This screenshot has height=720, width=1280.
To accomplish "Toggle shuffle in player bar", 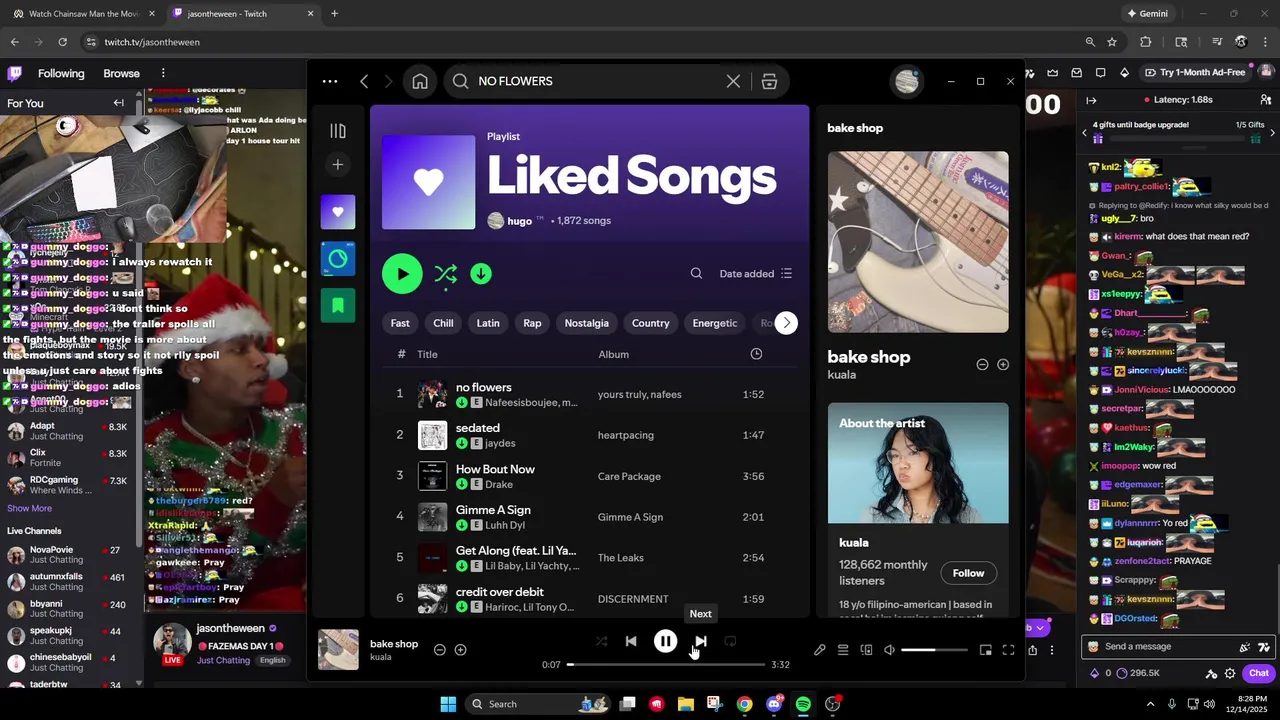I will (x=601, y=641).
